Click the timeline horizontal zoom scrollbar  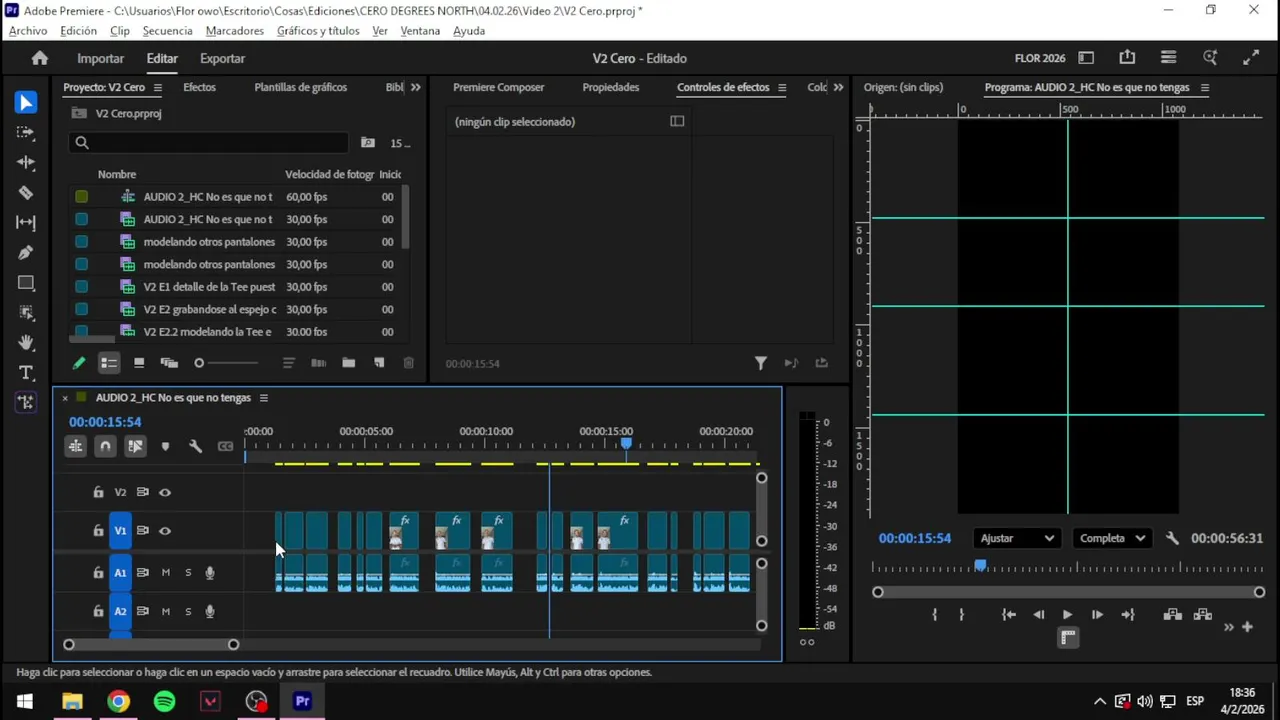coord(151,645)
